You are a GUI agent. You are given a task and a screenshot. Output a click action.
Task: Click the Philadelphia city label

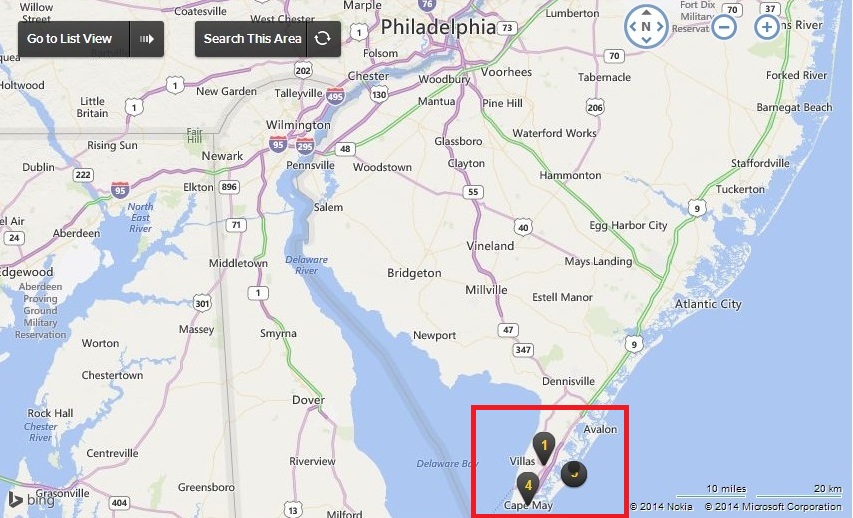coord(438,27)
